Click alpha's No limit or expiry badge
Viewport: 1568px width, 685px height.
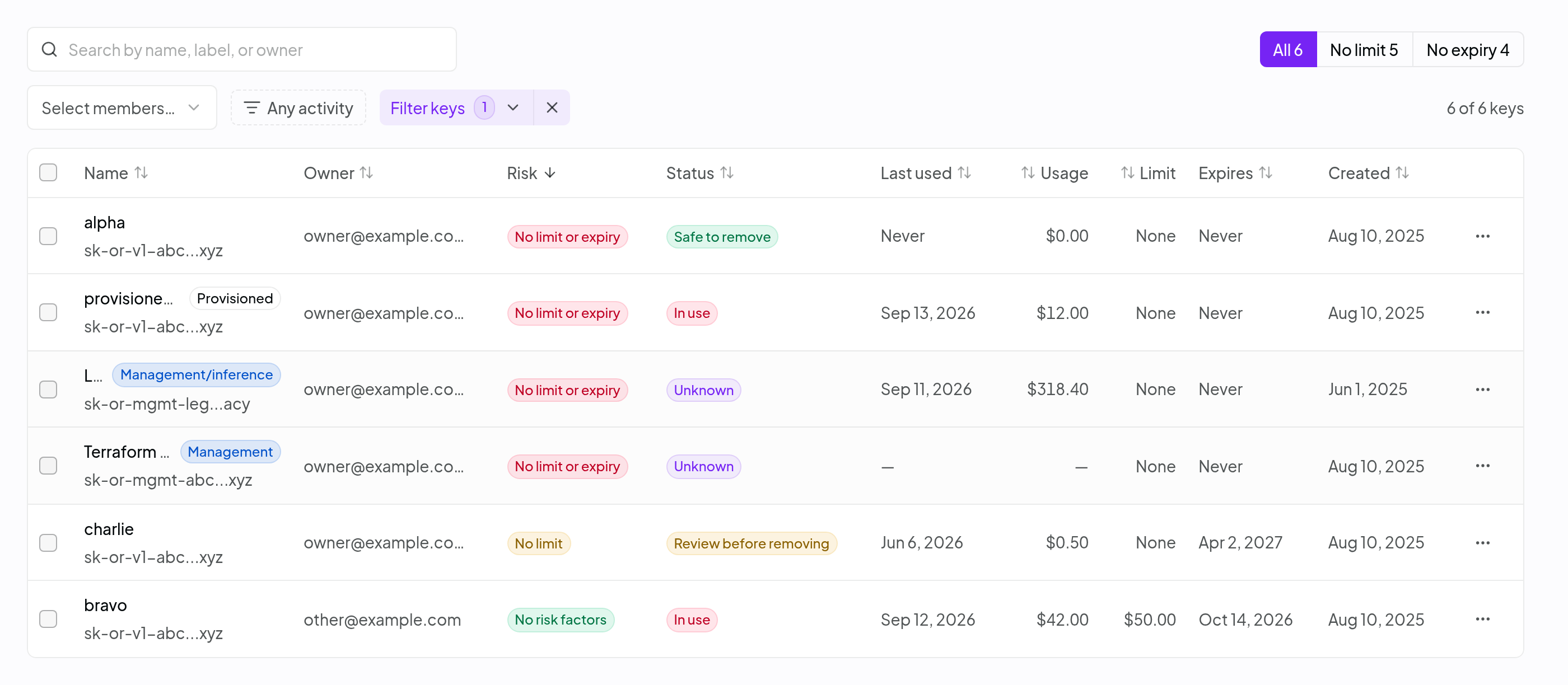pyautogui.click(x=567, y=237)
